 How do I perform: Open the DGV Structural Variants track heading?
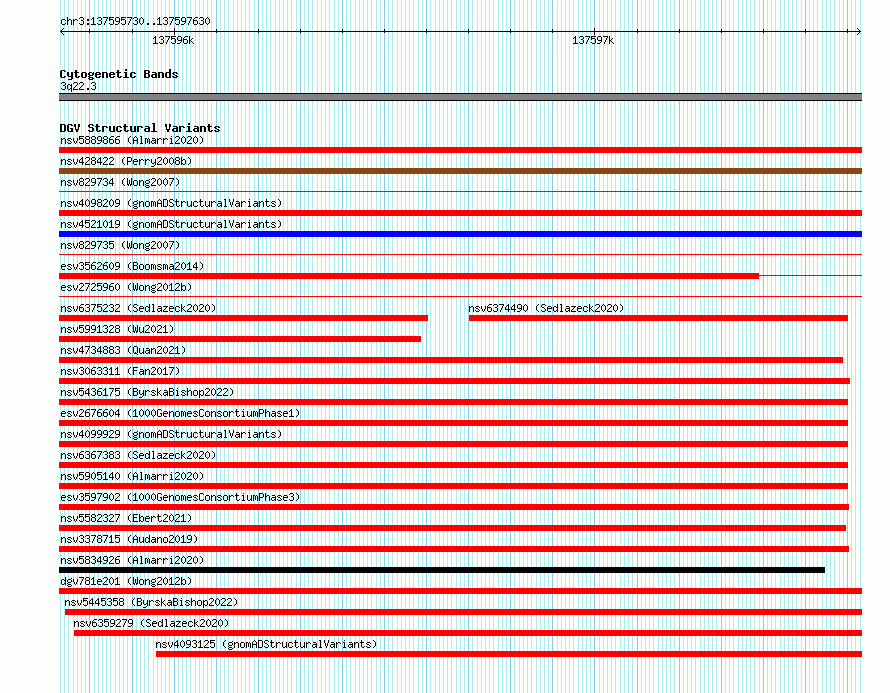click(140, 128)
